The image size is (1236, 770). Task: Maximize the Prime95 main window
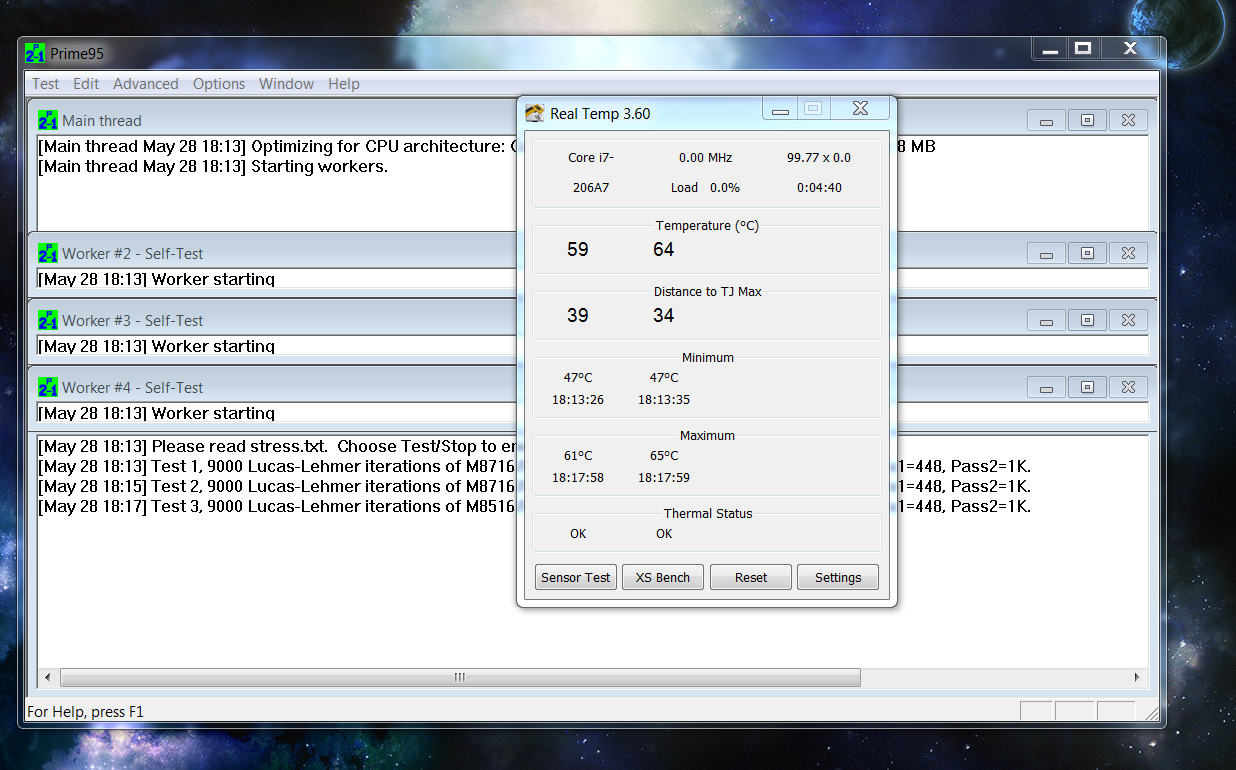1082,49
